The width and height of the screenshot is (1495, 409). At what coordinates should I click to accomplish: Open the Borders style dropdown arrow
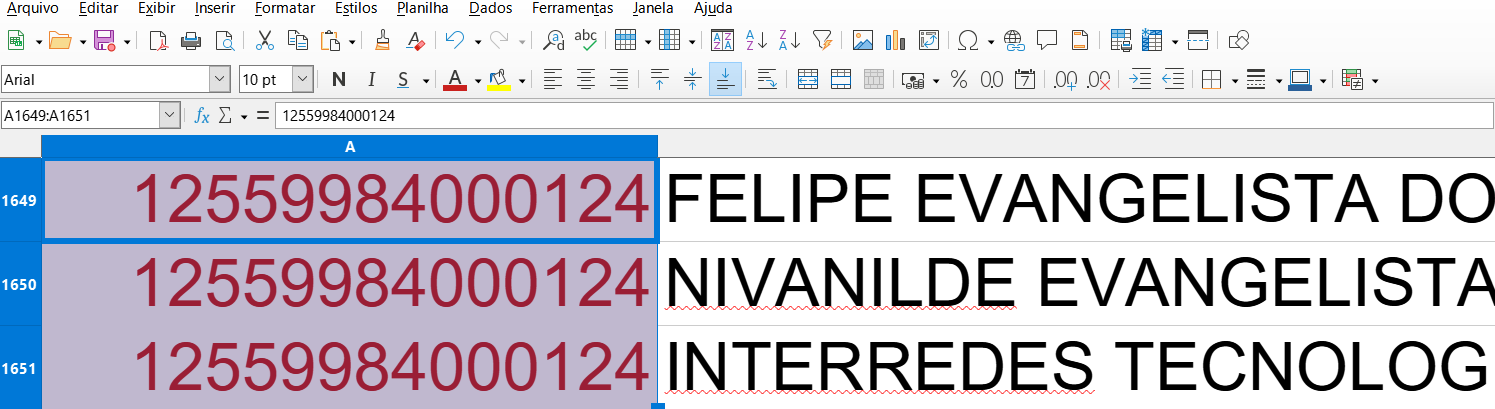click(x=1235, y=81)
